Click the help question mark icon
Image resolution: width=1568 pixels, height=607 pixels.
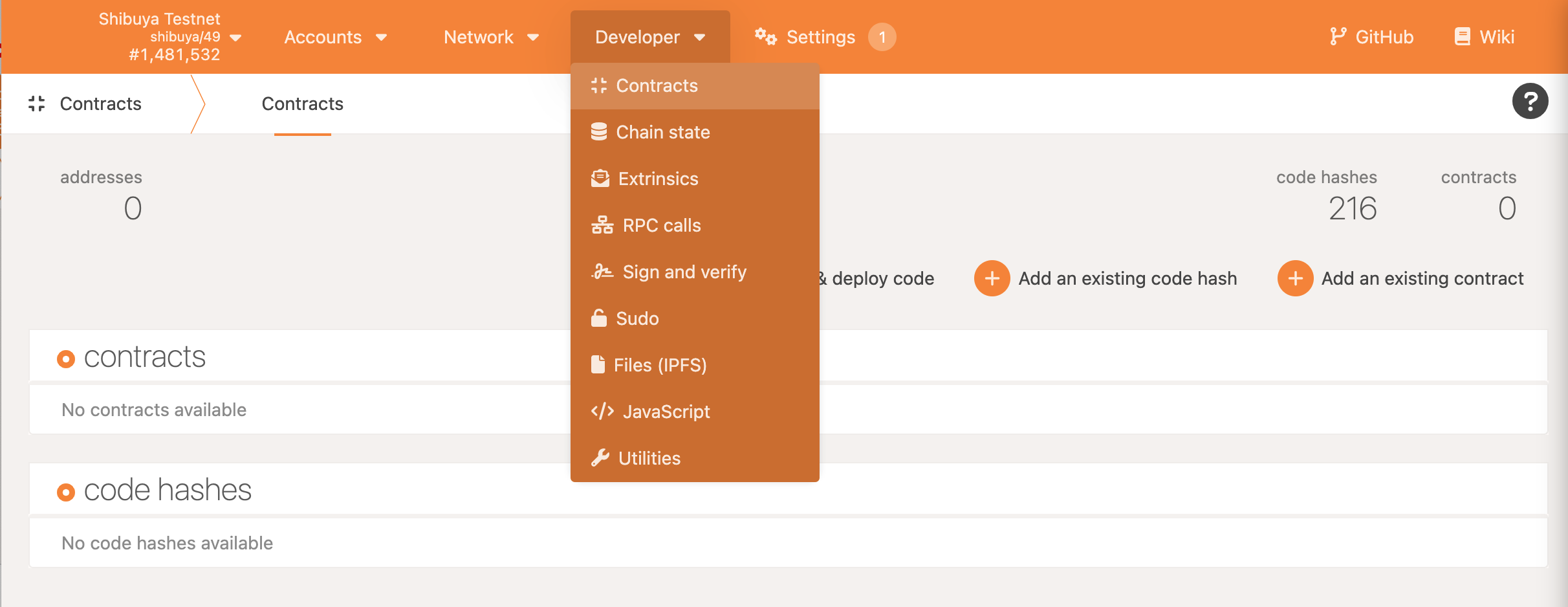pos(1530,102)
